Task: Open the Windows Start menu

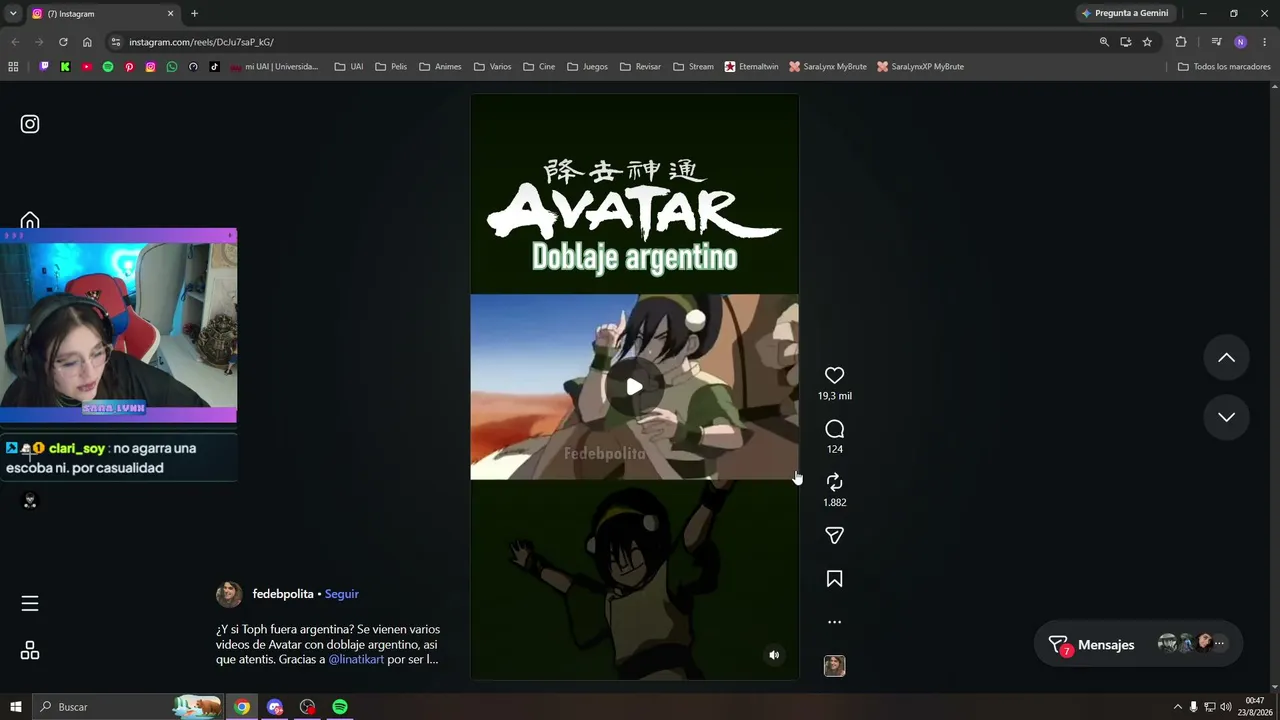Action: 16,707
